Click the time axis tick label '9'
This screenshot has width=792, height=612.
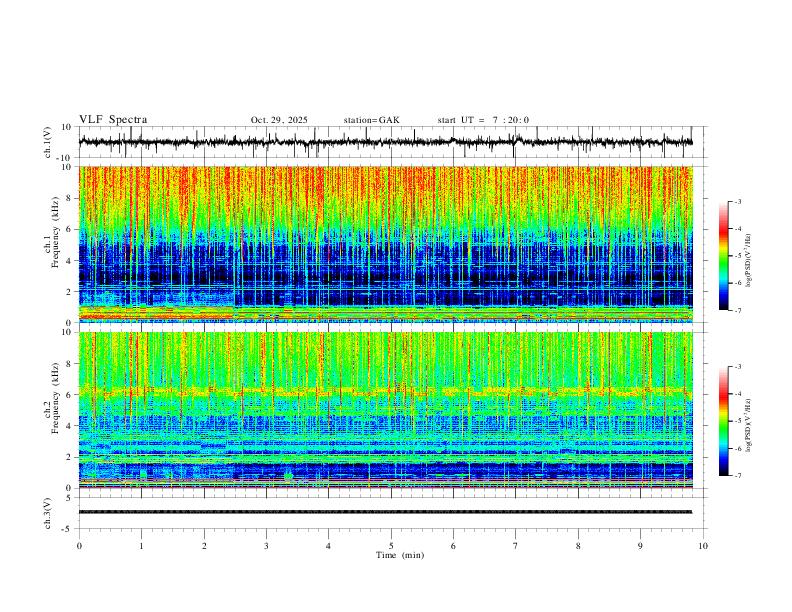(x=640, y=546)
